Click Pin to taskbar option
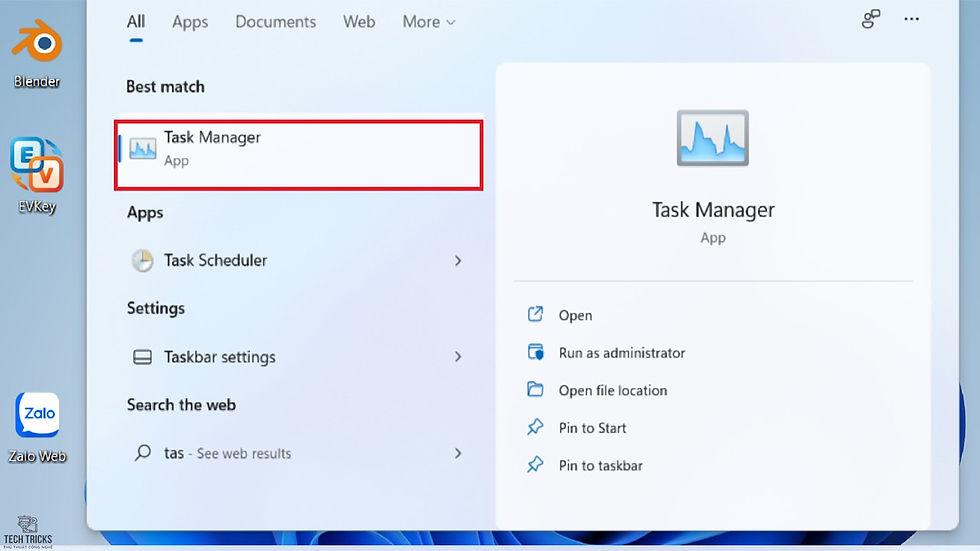Screen dimensions: 980x551 (601, 465)
